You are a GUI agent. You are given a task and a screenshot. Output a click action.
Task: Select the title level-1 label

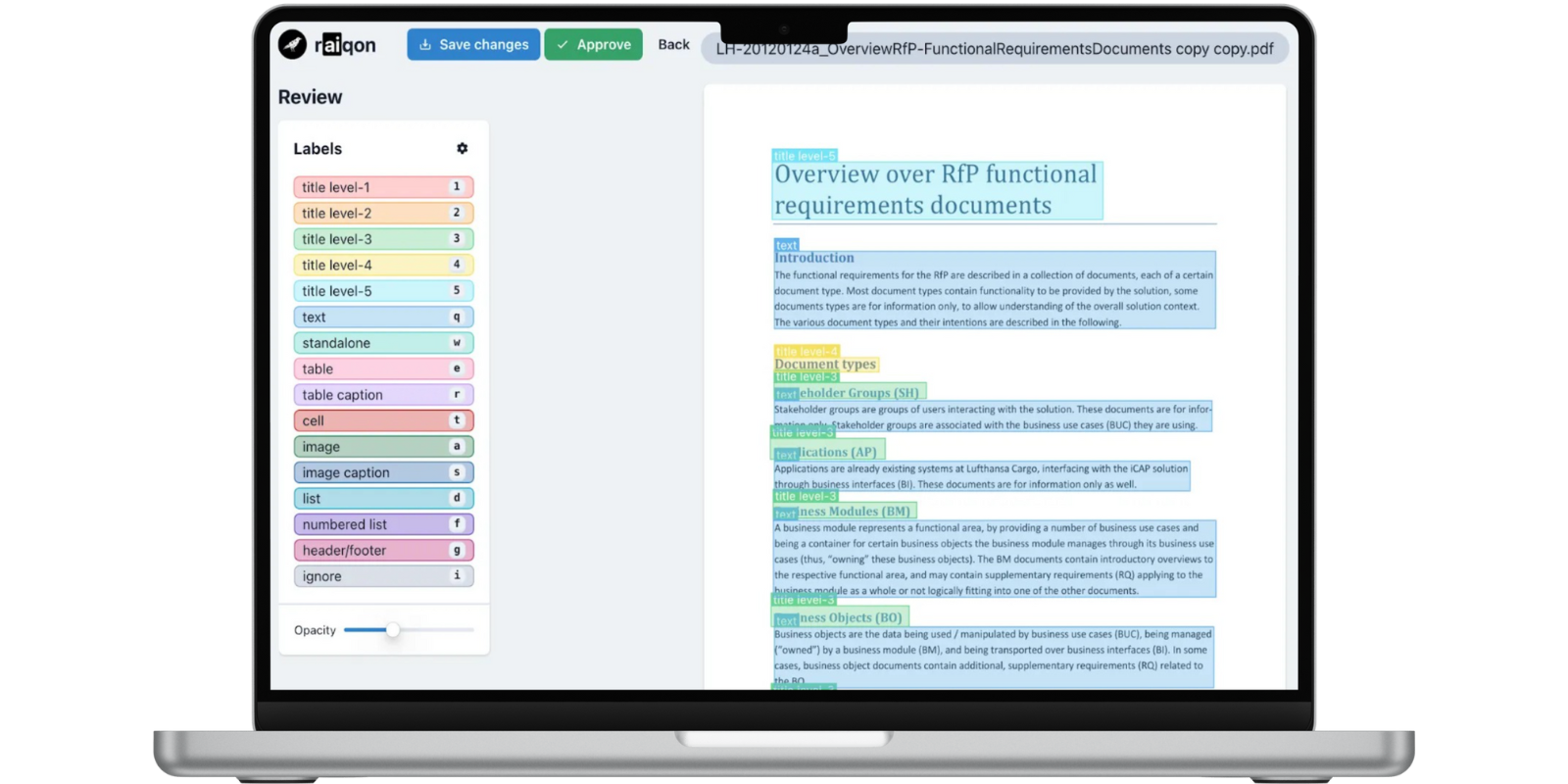[383, 187]
